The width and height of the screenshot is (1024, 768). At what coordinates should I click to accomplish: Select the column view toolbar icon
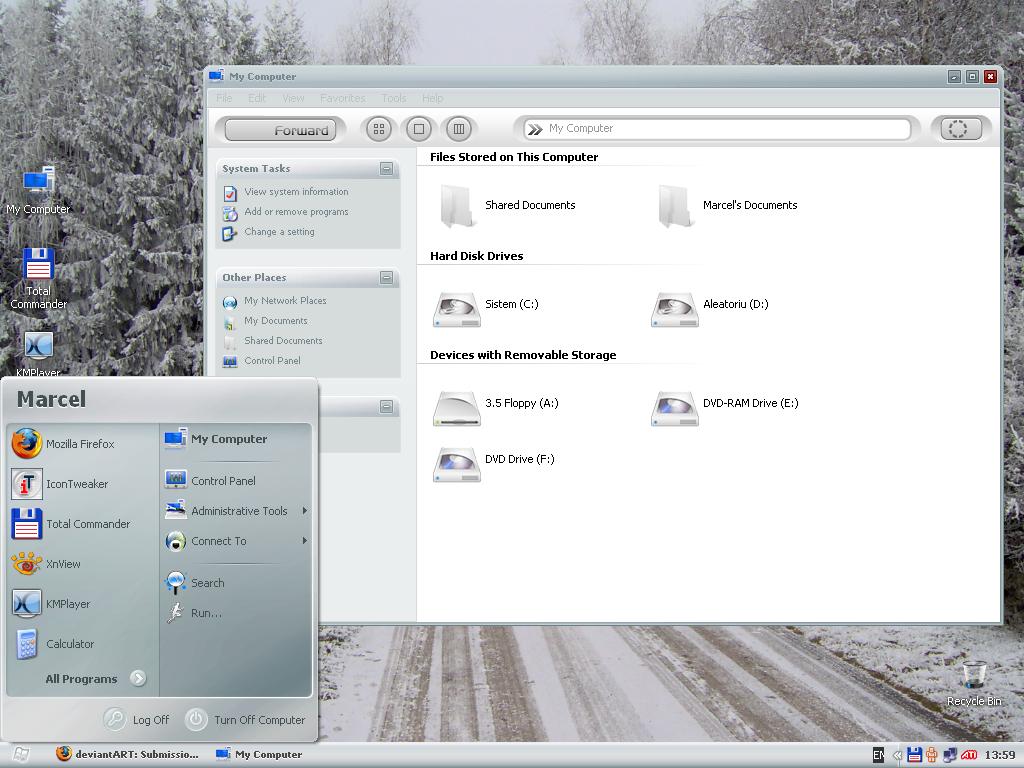[458, 128]
